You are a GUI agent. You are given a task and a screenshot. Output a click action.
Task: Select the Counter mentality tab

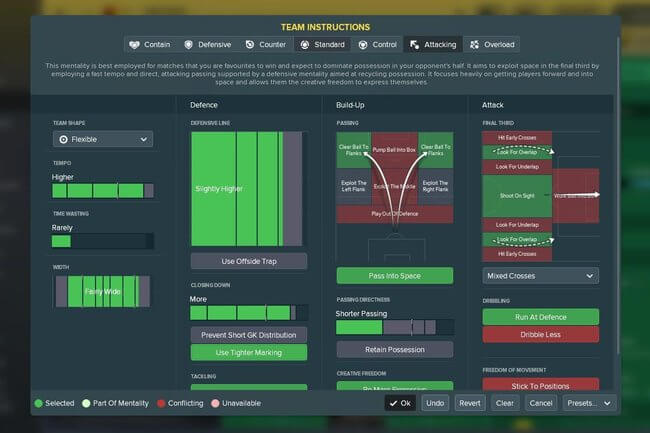click(266, 45)
